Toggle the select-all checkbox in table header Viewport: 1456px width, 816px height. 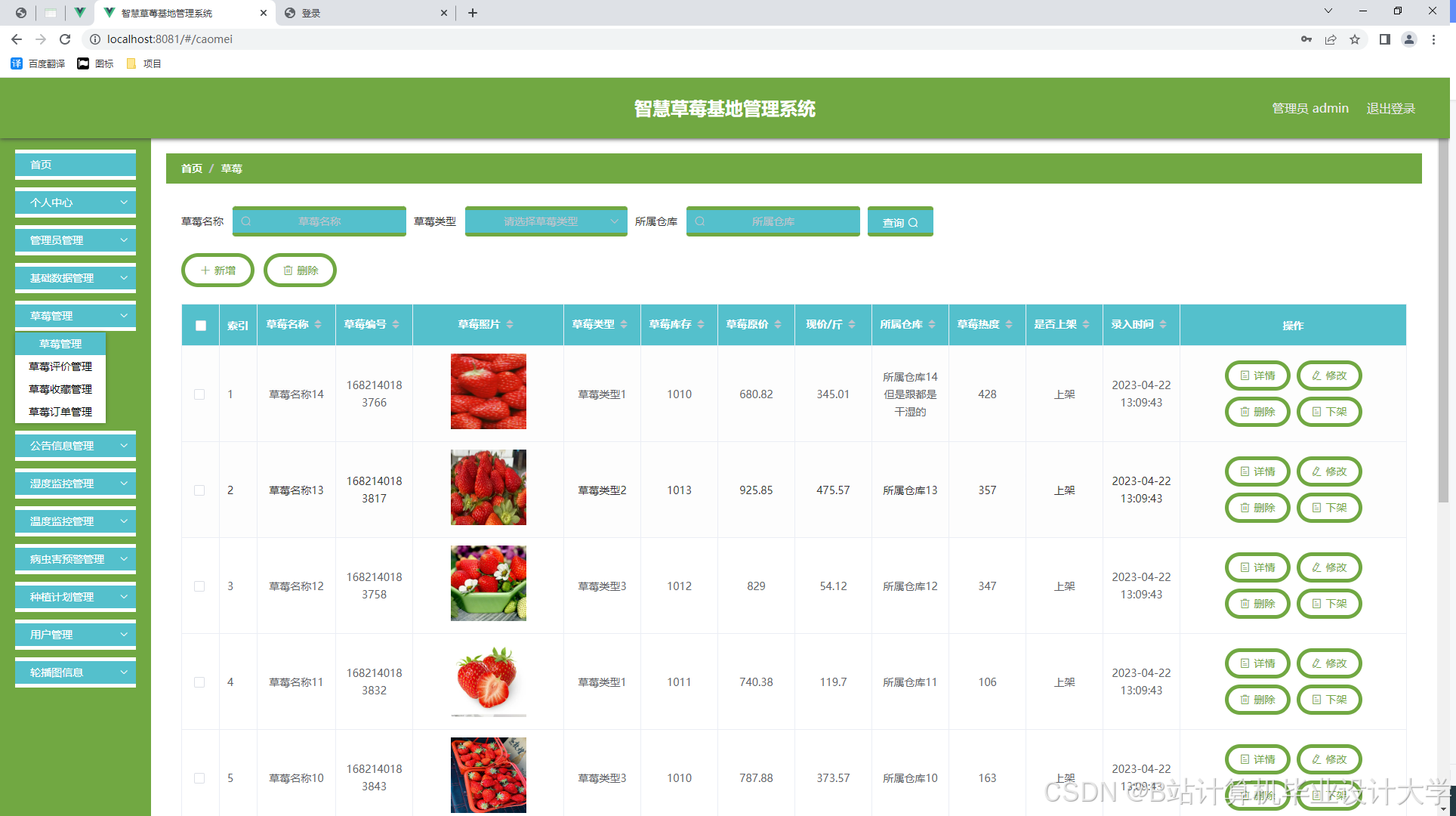201,326
